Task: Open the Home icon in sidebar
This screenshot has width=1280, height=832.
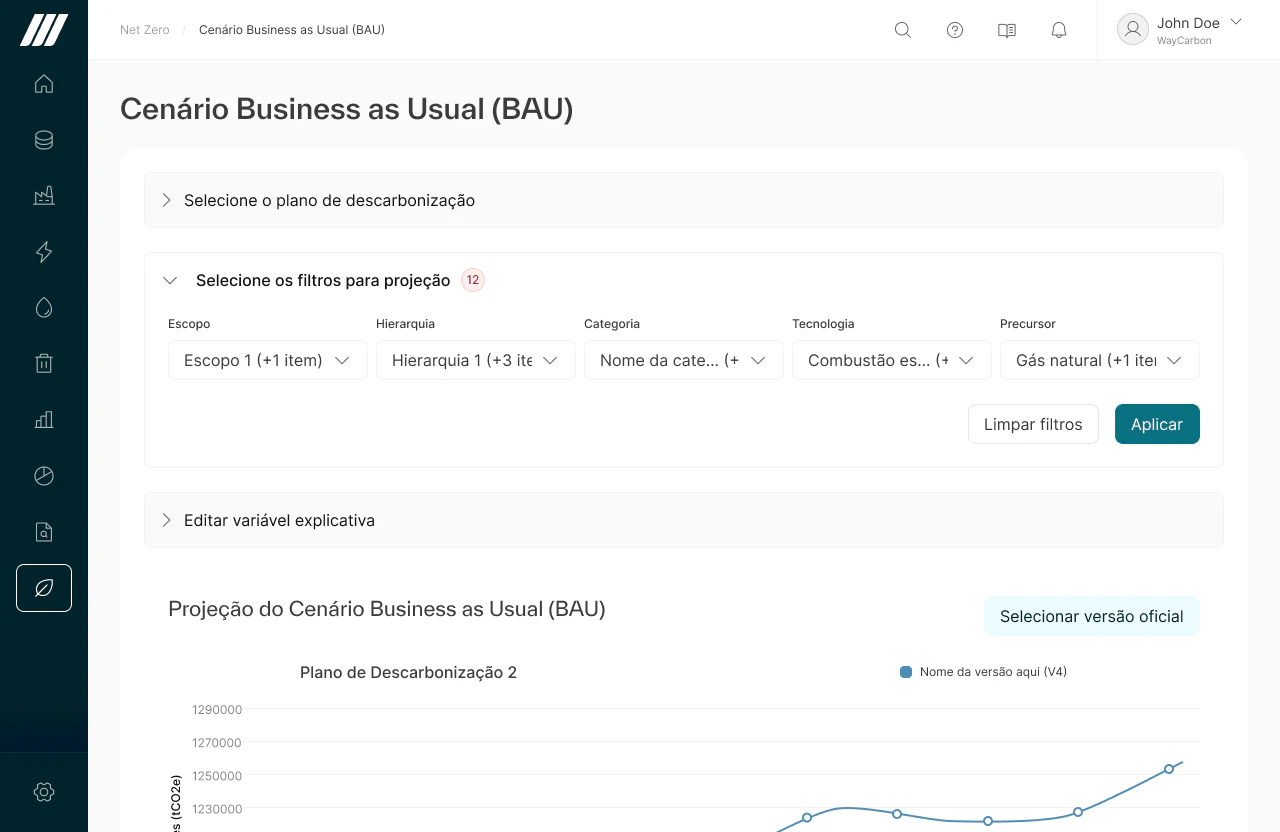Action: (x=44, y=84)
